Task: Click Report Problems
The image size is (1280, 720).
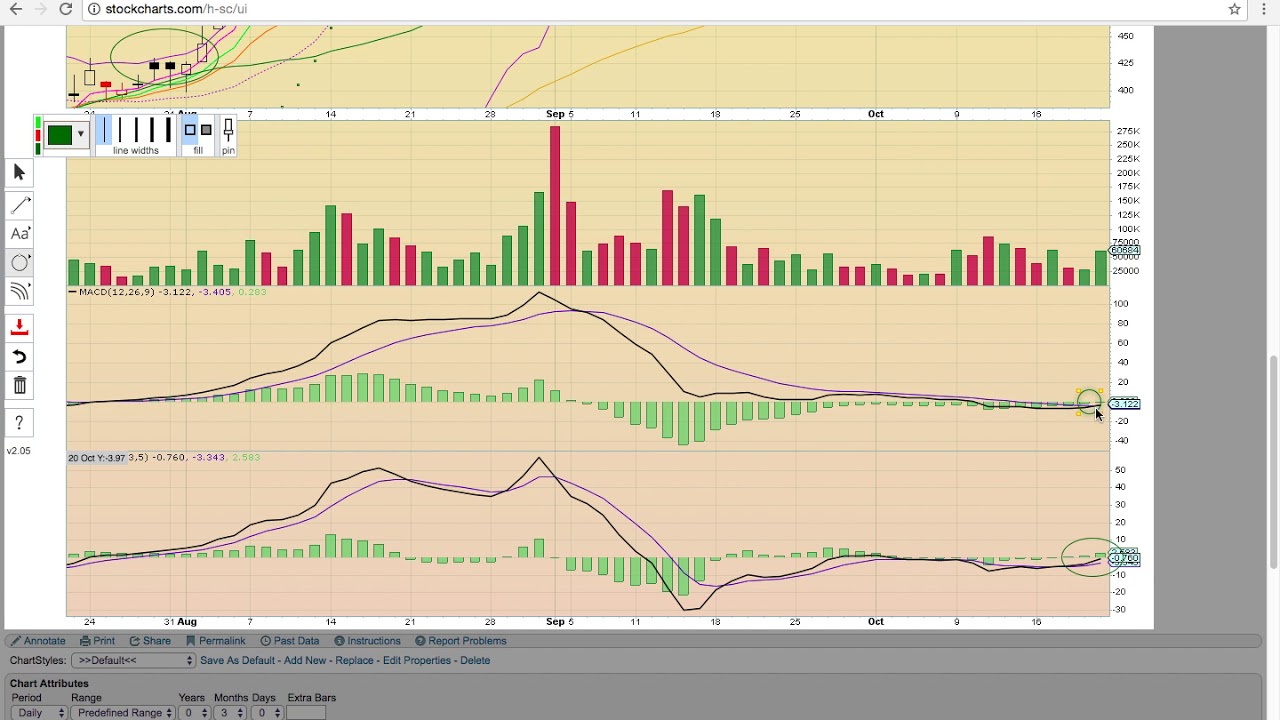Action: click(461, 641)
